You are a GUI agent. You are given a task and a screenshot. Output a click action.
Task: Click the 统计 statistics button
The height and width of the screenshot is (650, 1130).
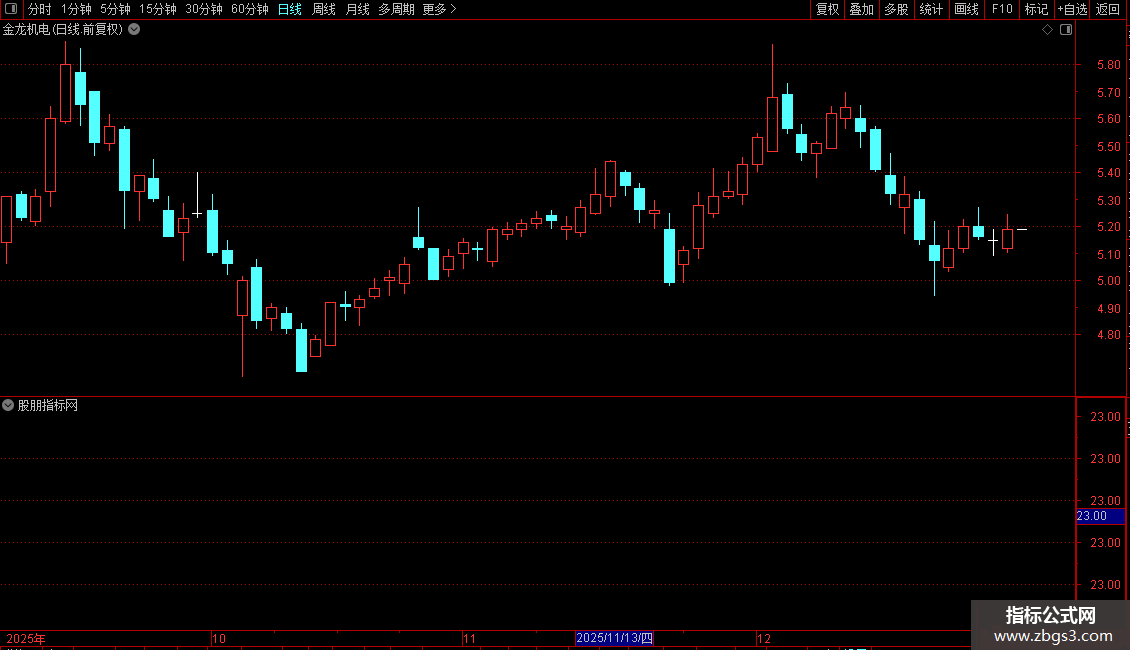tap(931, 9)
